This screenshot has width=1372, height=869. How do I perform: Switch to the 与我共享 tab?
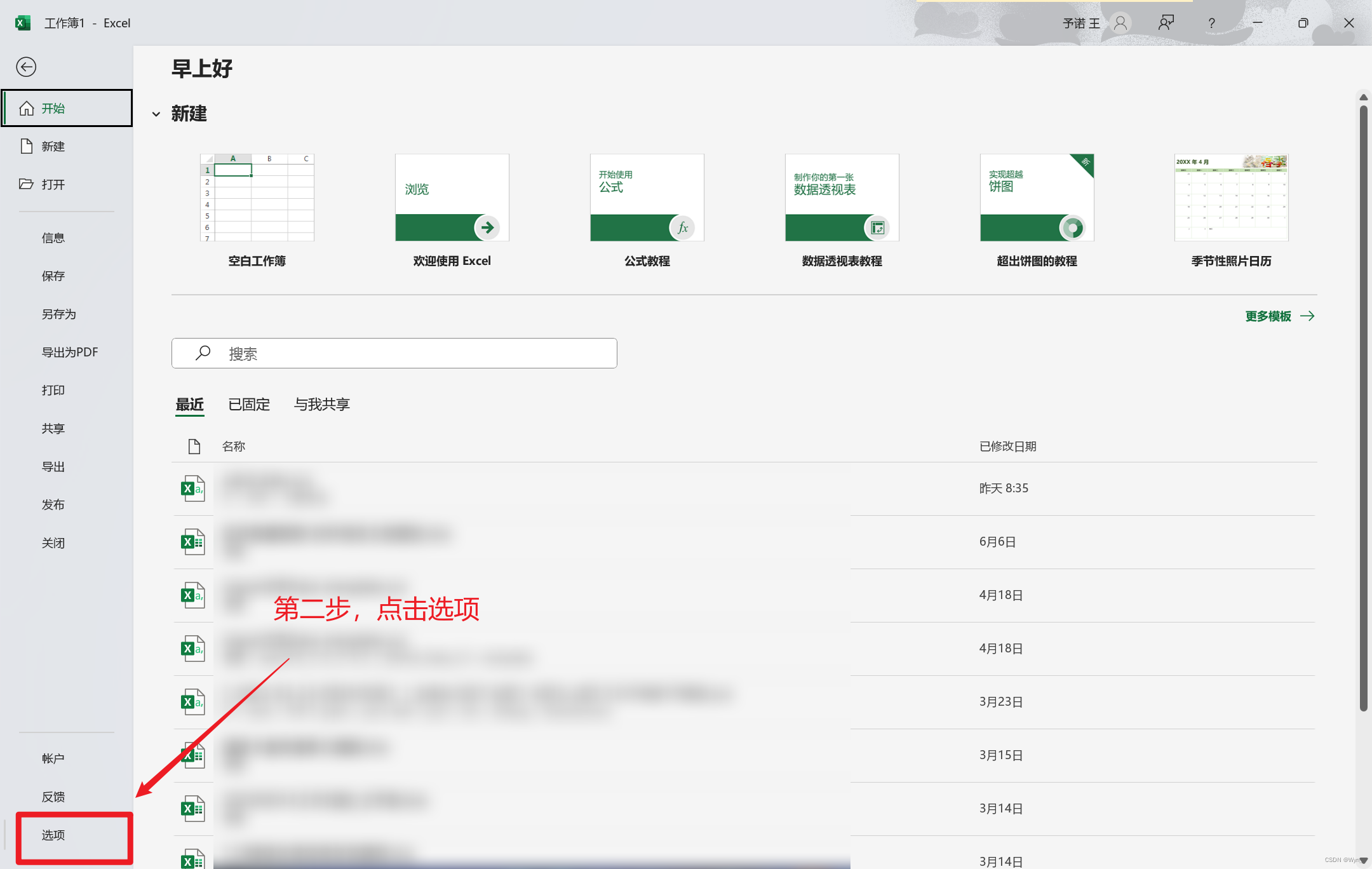322,405
